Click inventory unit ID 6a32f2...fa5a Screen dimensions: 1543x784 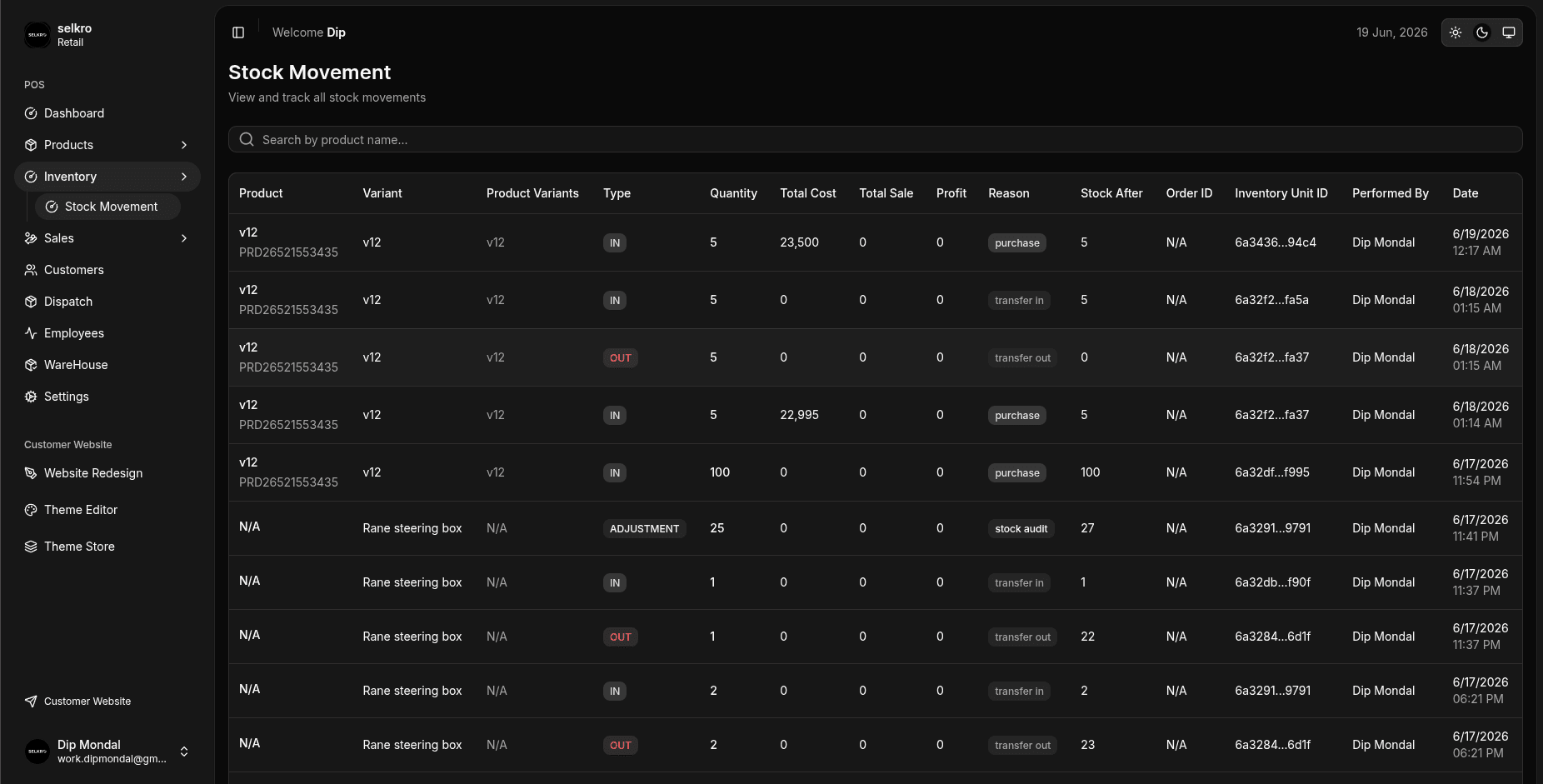pos(1271,300)
